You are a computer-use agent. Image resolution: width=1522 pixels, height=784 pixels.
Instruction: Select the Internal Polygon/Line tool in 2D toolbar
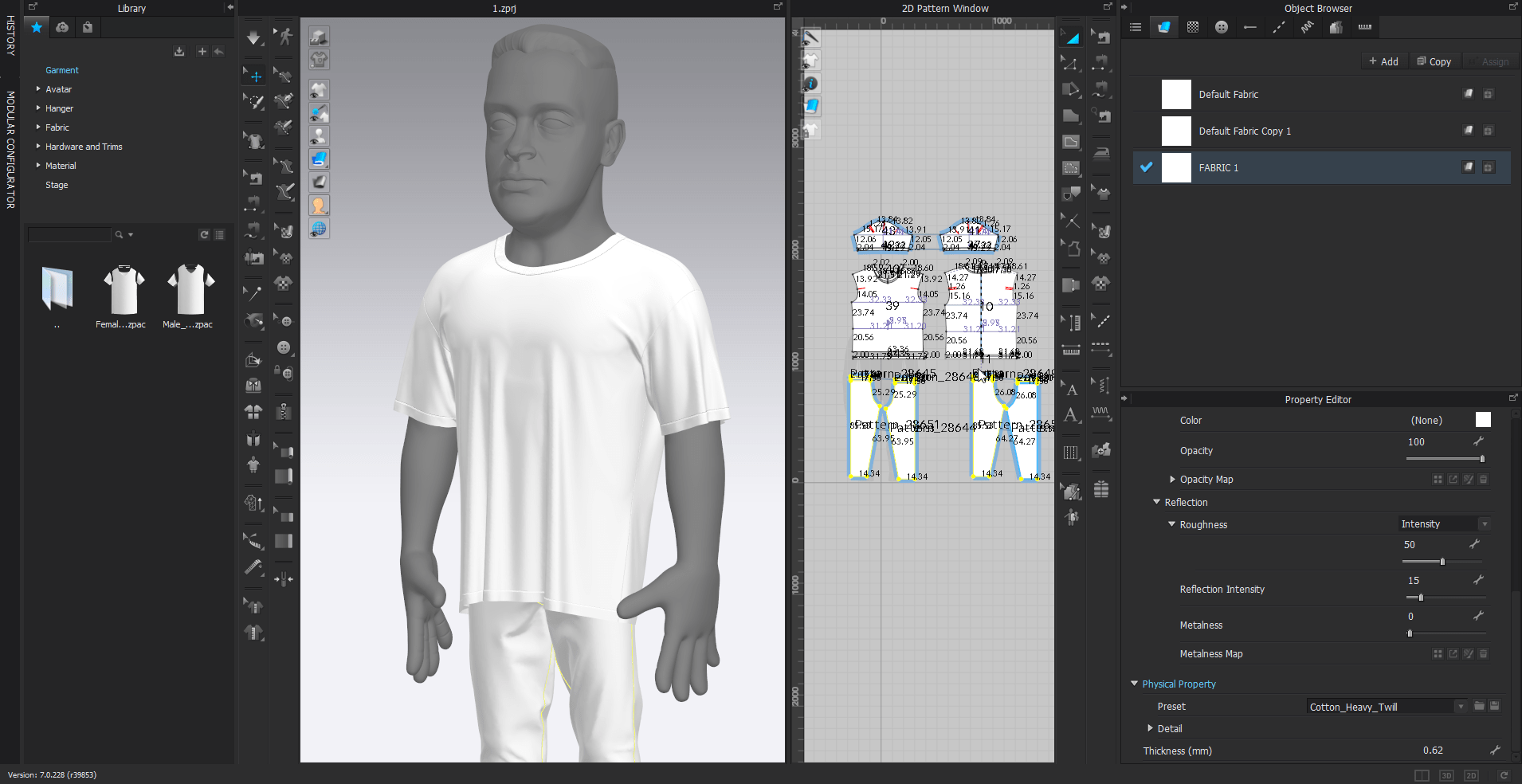pyautogui.click(x=1071, y=142)
